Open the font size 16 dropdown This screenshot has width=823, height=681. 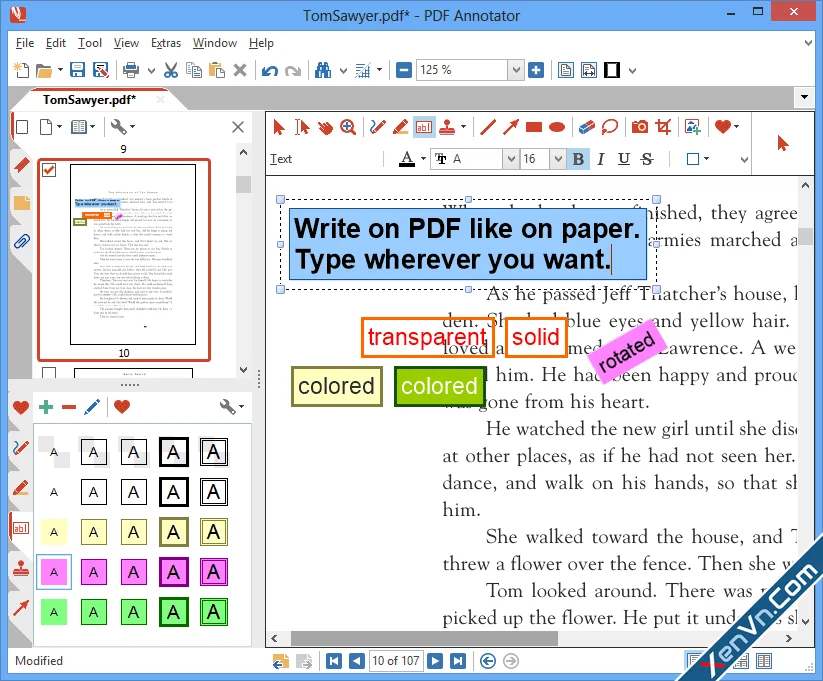pyautogui.click(x=557, y=159)
